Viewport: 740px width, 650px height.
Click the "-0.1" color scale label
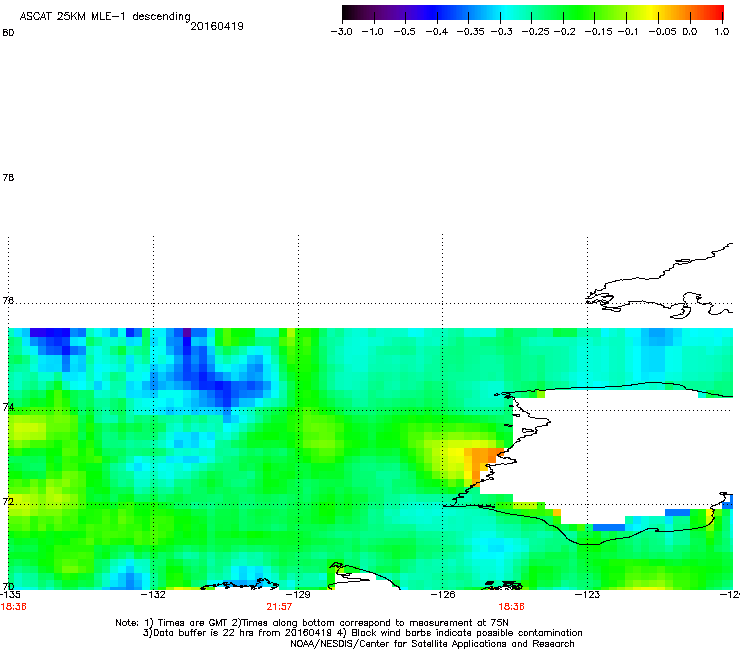pyautogui.click(x=627, y=32)
